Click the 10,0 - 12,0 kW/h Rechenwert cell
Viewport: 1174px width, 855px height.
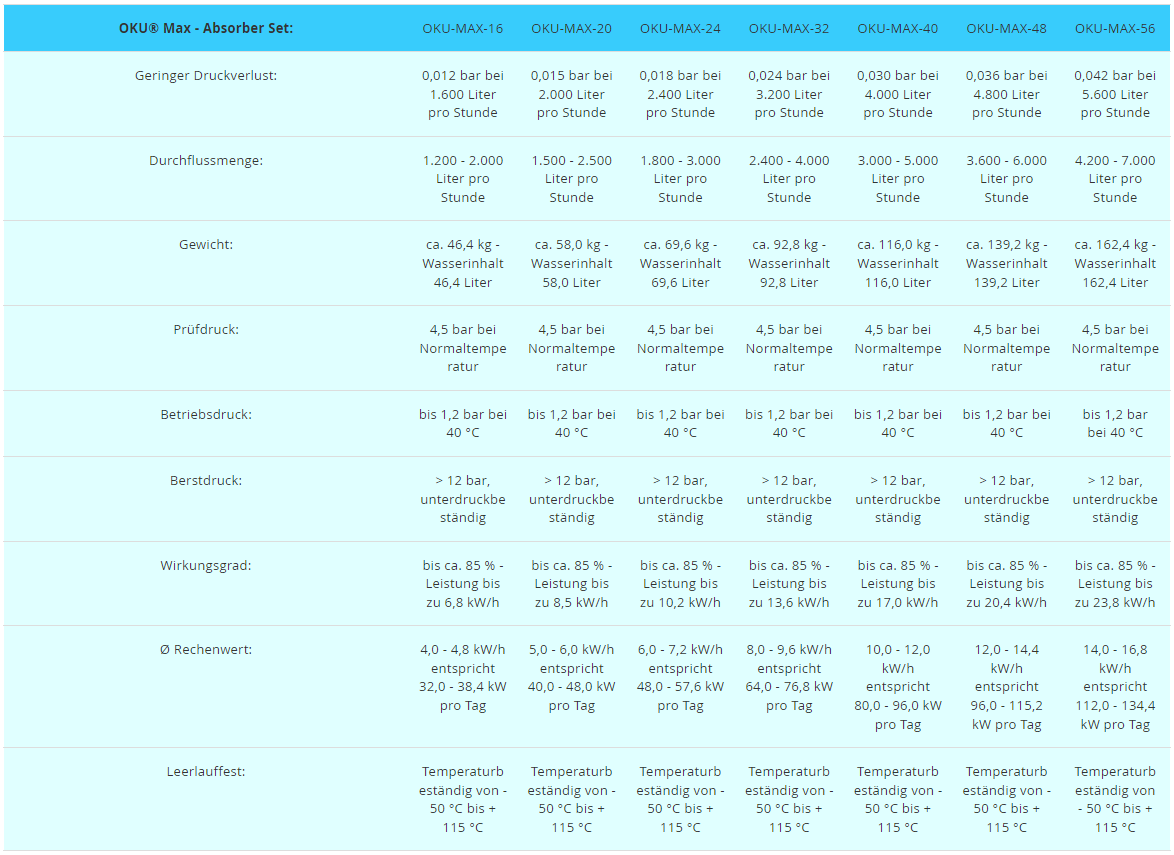(898, 687)
